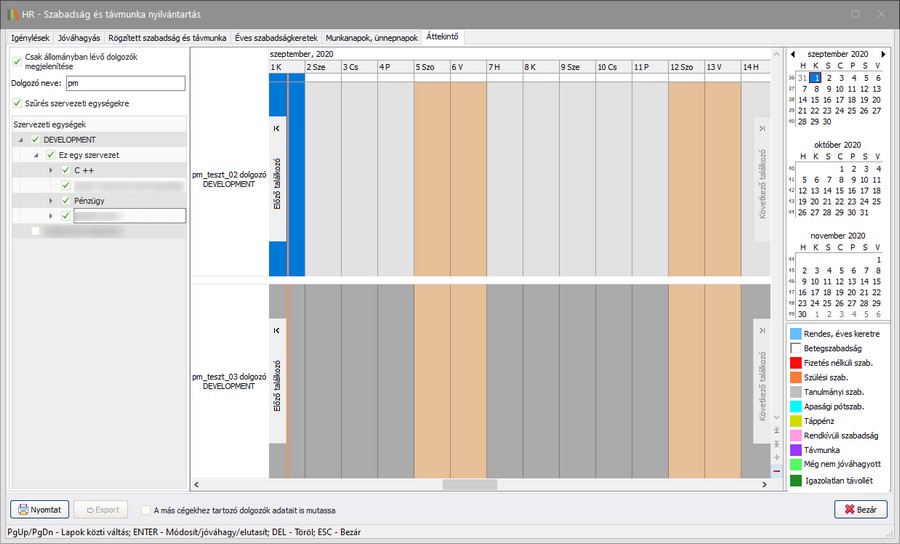900x544 pixels.
Task: Click the Távmunka purple color swatch
Action: click(795, 451)
